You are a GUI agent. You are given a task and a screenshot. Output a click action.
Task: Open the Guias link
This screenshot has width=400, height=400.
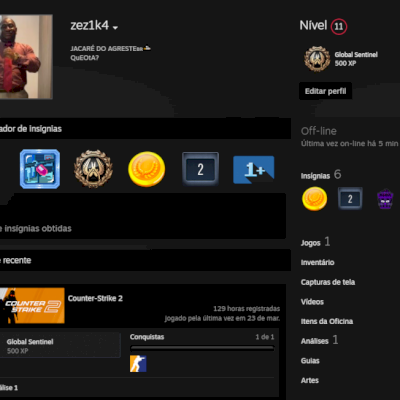(310, 361)
